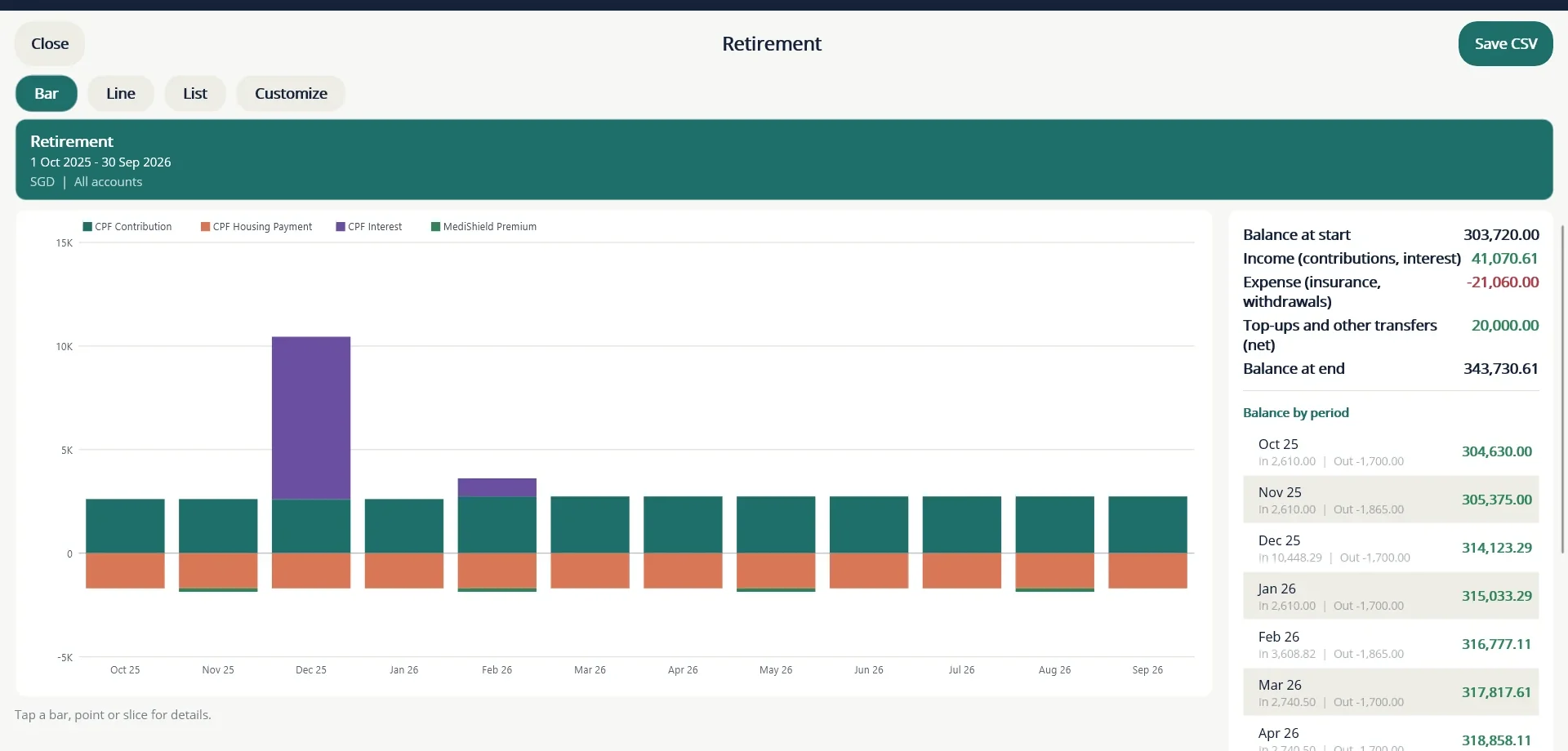Open the Oct 25 balance period row
This screenshot has height=751, width=1568.
(1391, 451)
